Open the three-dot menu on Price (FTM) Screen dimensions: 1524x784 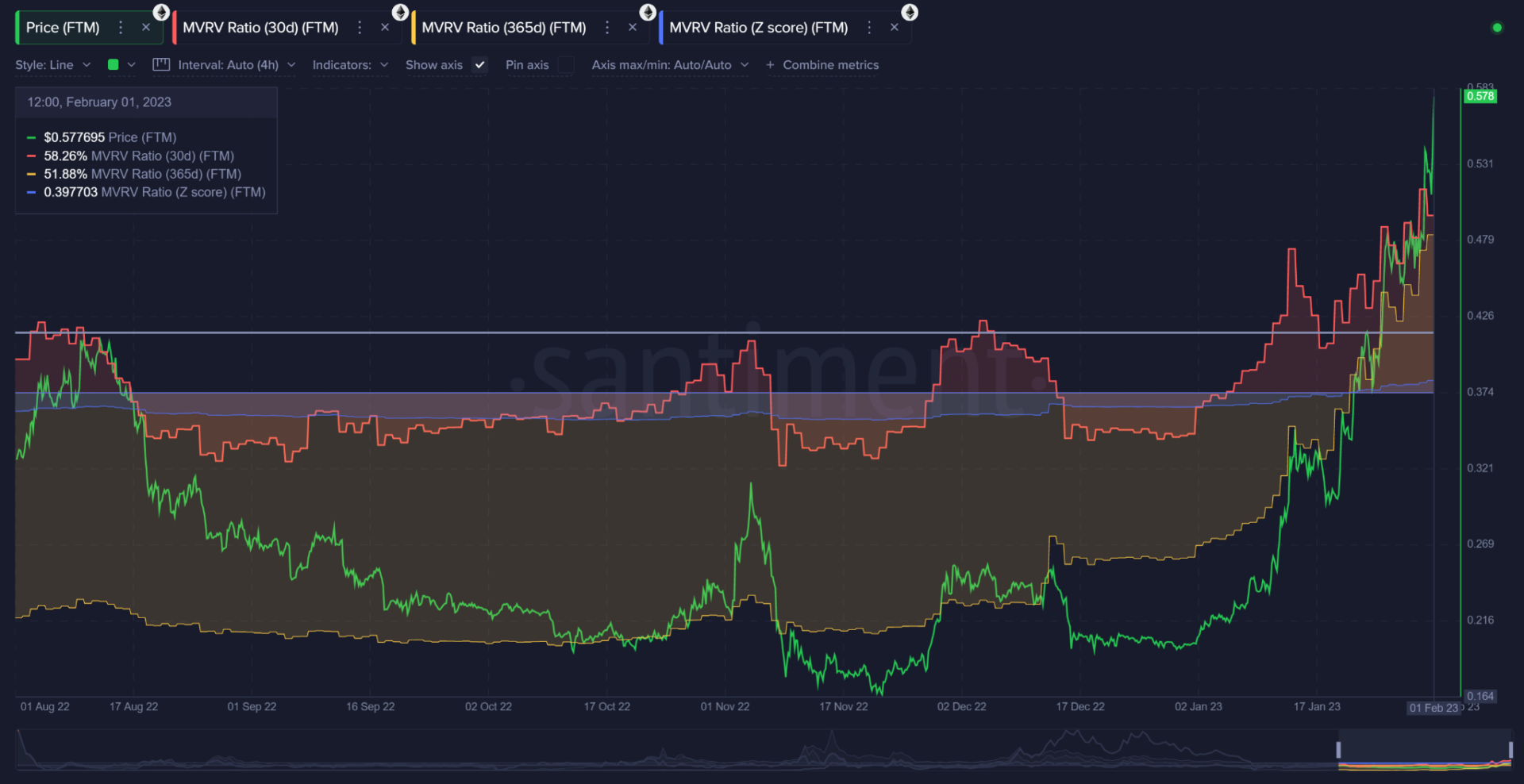click(x=120, y=26)
